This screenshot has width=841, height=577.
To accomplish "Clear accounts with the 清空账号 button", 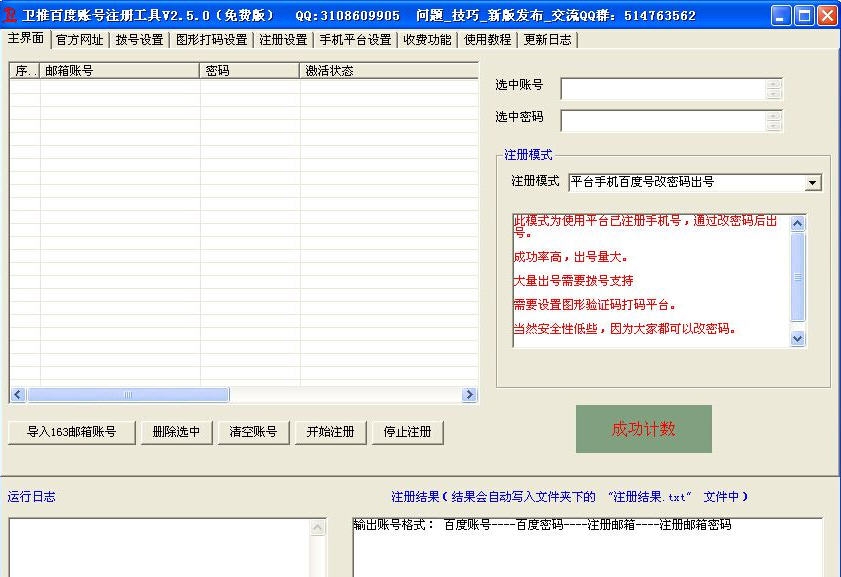I will 255,432.
